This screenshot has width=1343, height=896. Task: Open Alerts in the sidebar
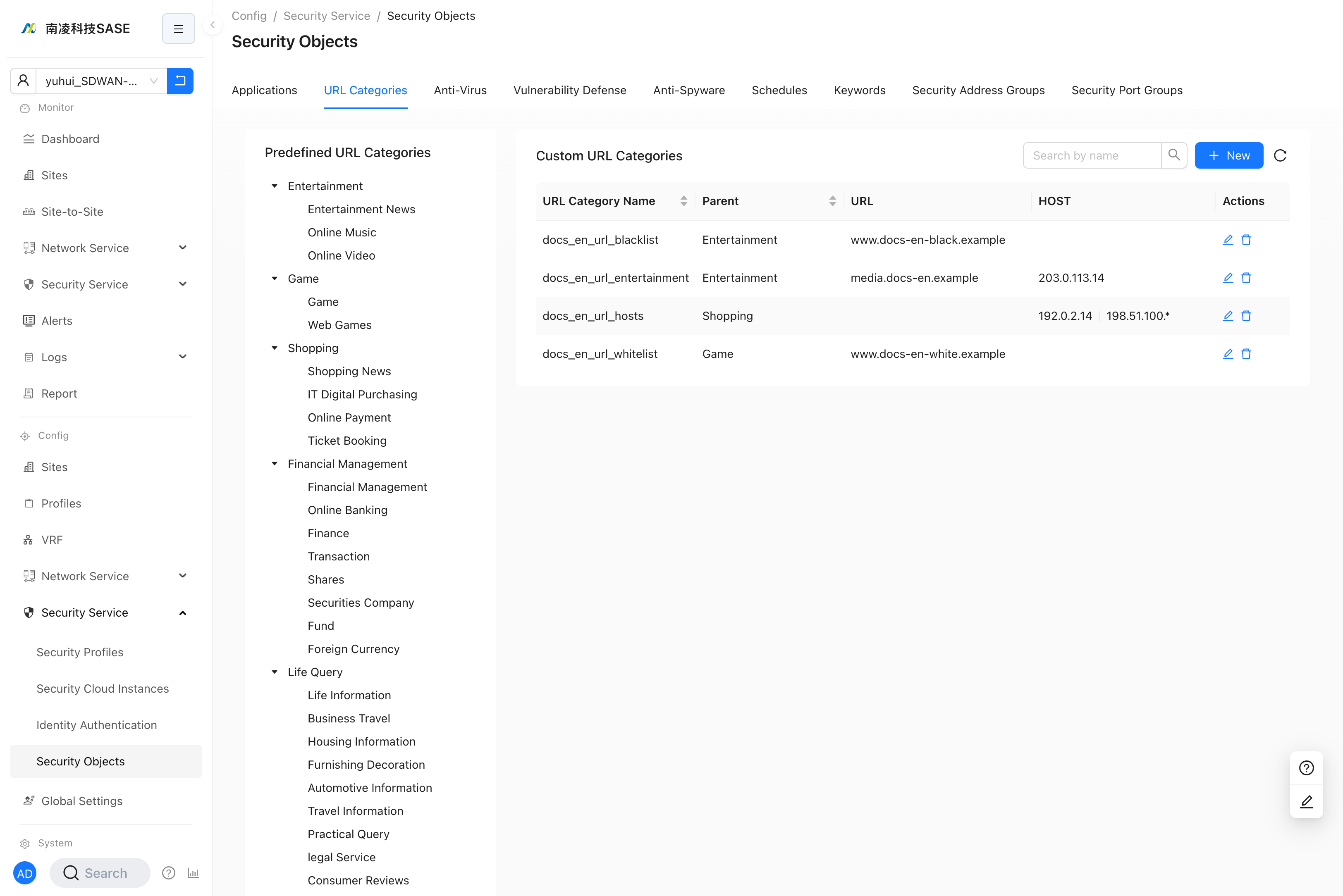click(106, 321)
